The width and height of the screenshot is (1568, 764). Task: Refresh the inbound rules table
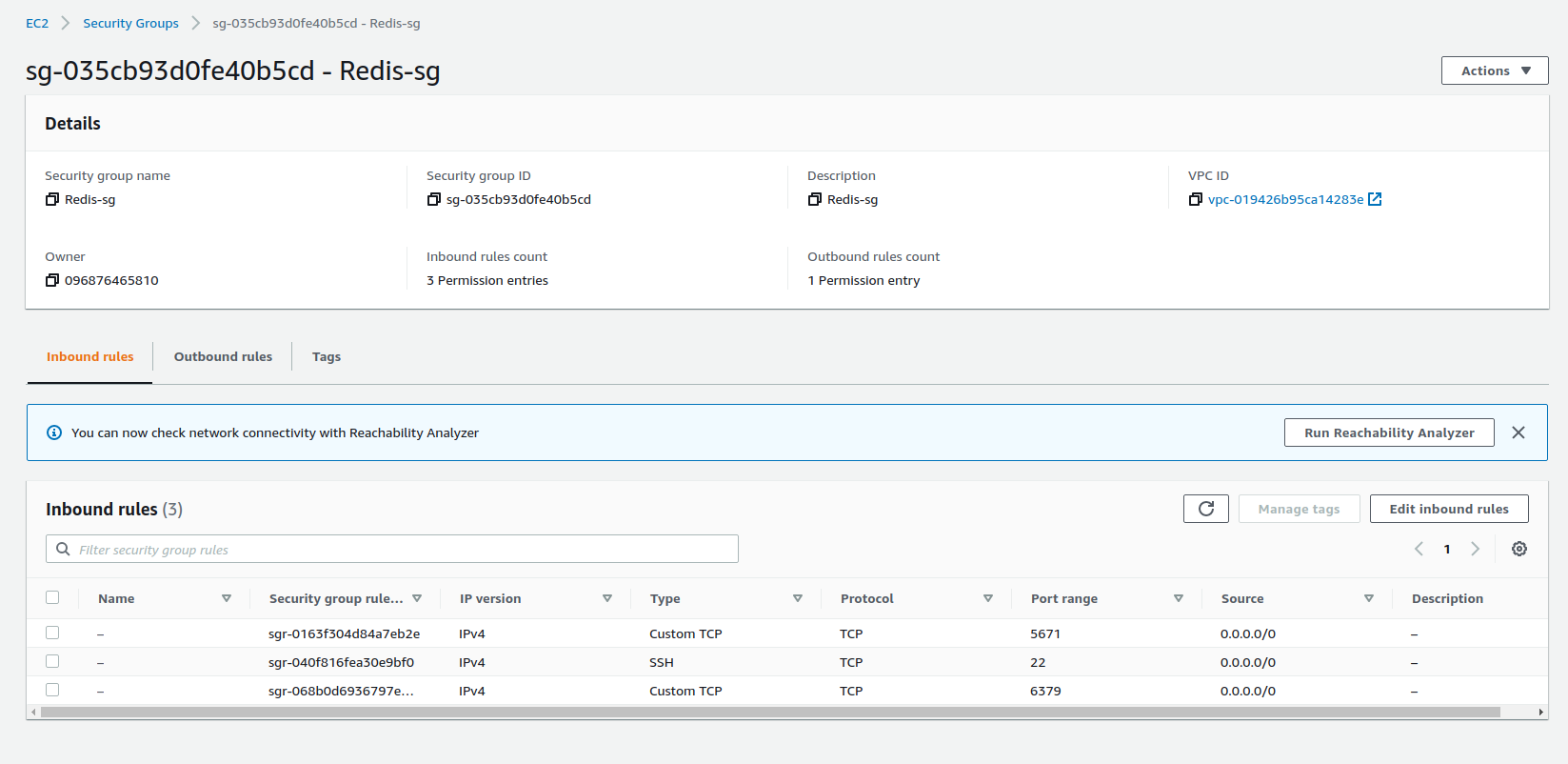(x=1206, y=509)
